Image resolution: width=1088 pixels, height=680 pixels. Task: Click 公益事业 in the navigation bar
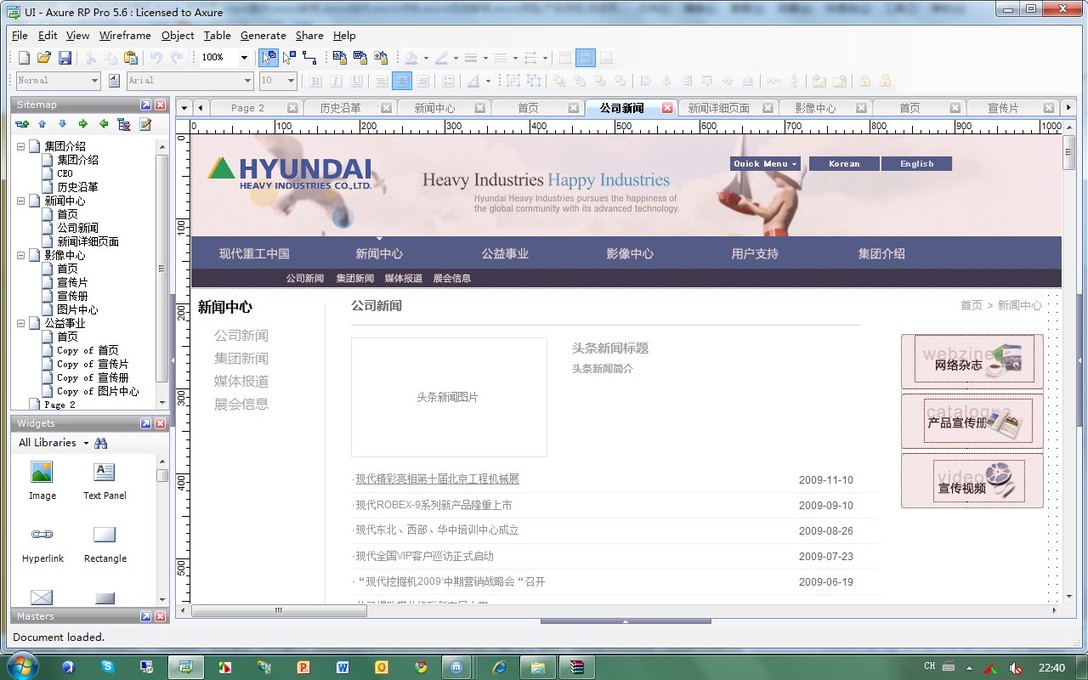point(505,254)
